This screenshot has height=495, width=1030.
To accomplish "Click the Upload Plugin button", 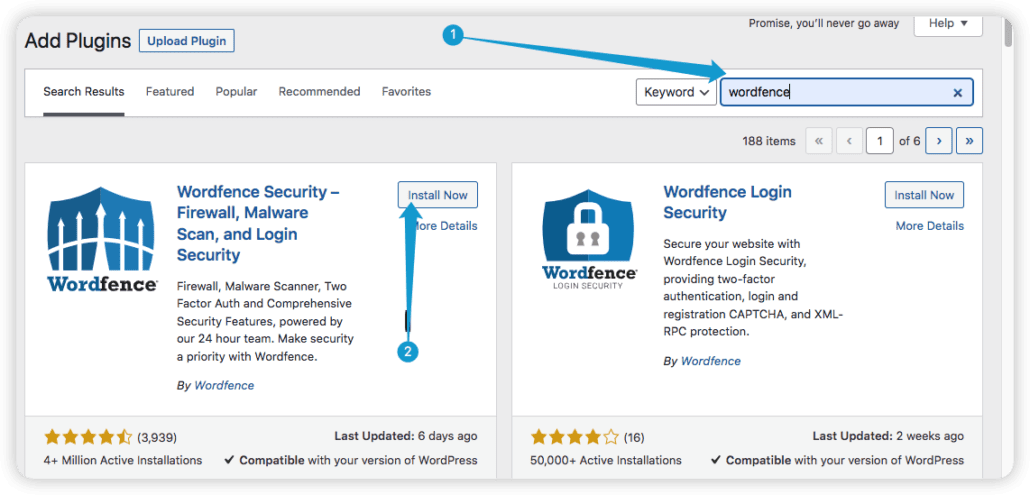I will tap(187, 41).
